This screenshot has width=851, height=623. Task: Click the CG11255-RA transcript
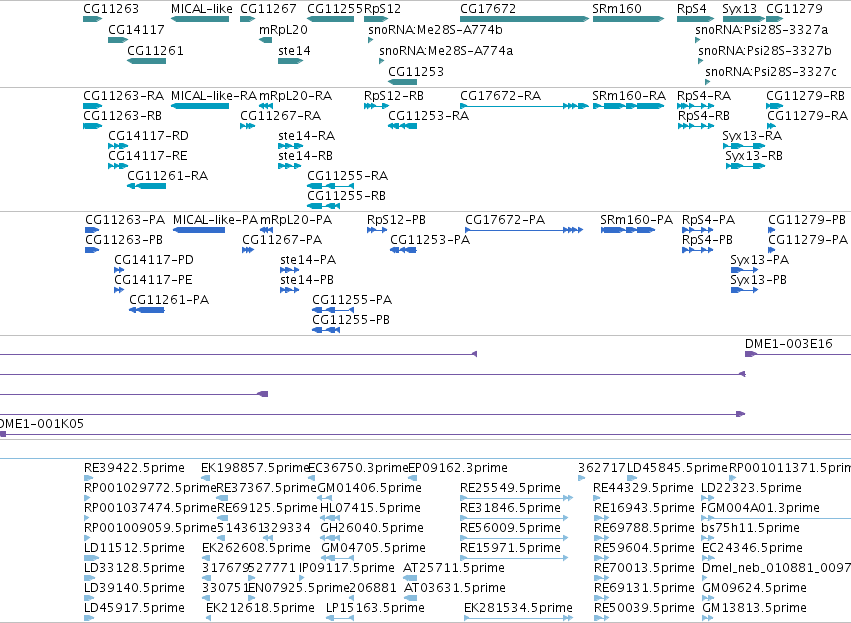[x=331, y=186]
